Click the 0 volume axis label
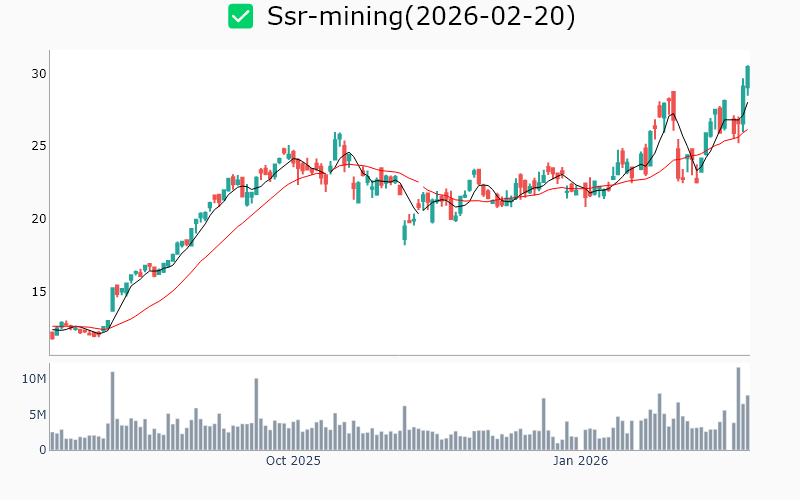Viewport: 800px width, 500px height. (x=42, y=450)
